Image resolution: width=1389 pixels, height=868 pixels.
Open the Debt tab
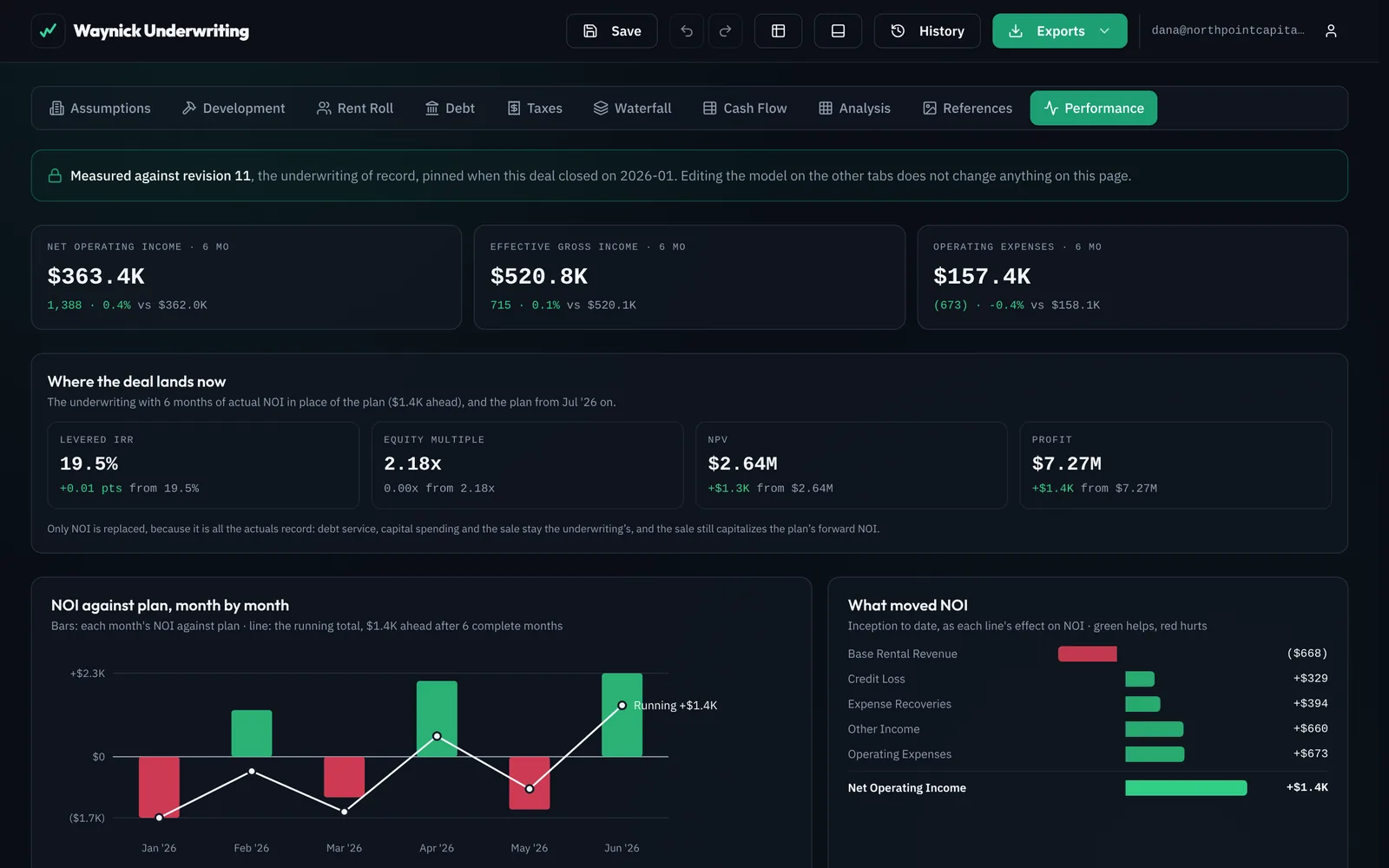(450, 108)
